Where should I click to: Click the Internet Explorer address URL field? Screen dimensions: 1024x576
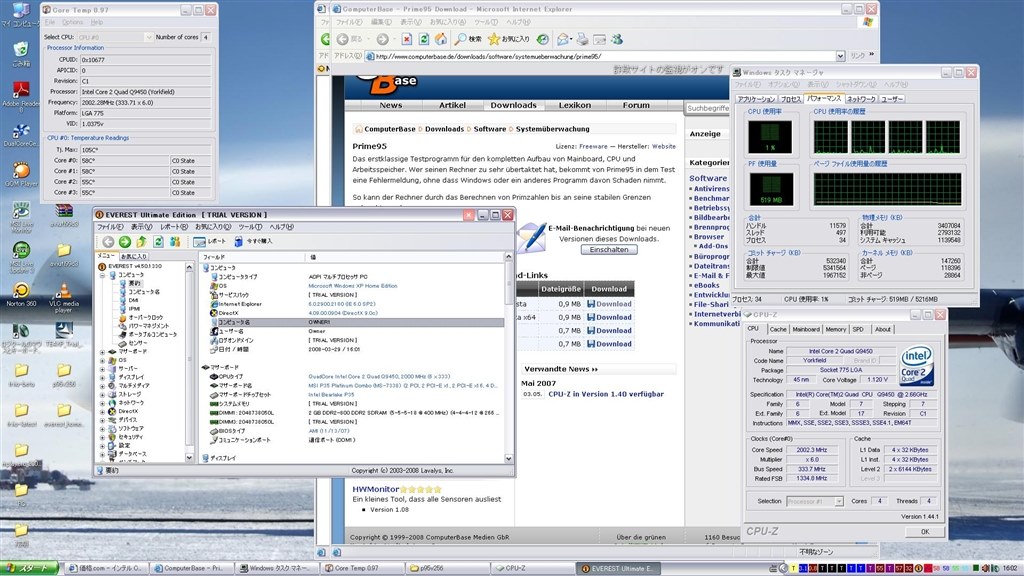(x=604, y=56)
